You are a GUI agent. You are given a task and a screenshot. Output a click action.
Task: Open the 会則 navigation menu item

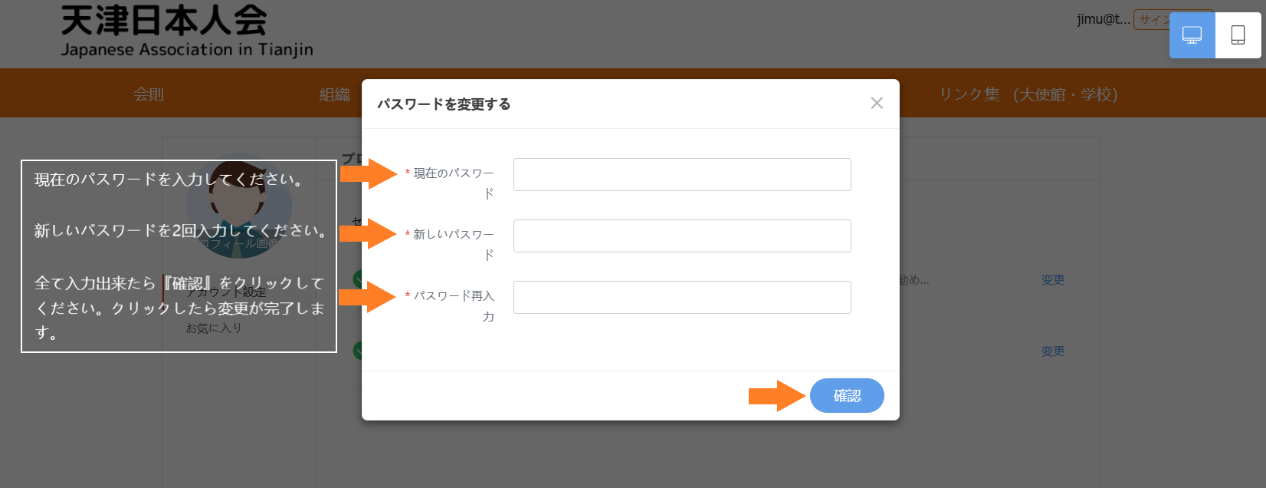pos(148,95)
